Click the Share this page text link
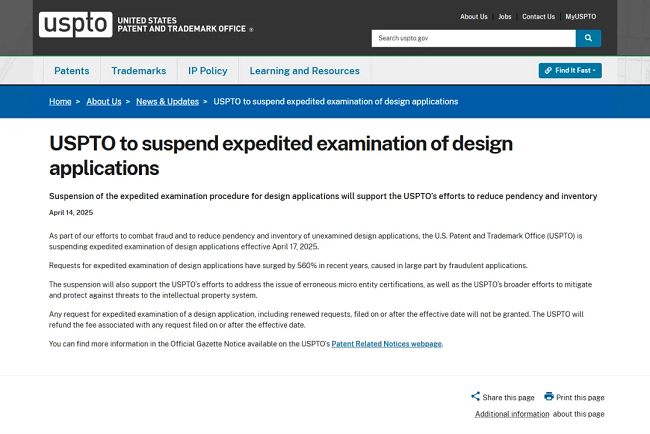650x434 pixels. coord(508,397)
